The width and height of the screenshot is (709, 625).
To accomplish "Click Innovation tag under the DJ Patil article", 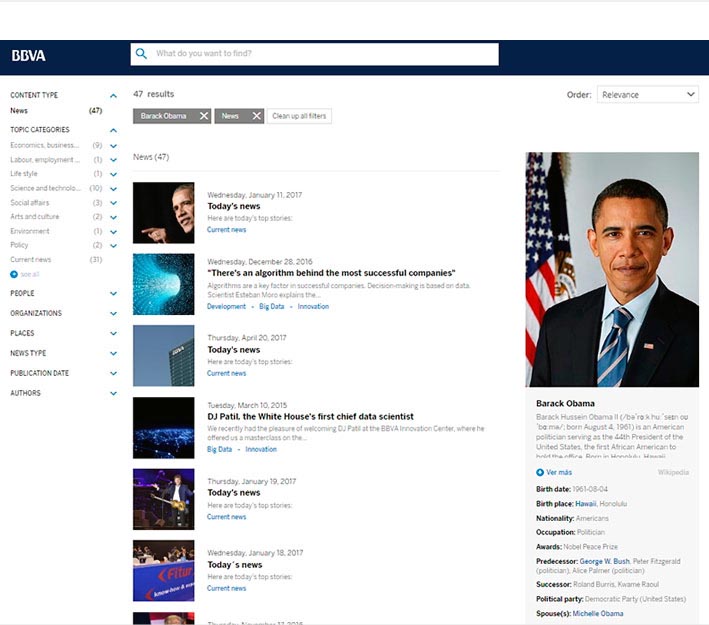I will [x=261, y=450].
